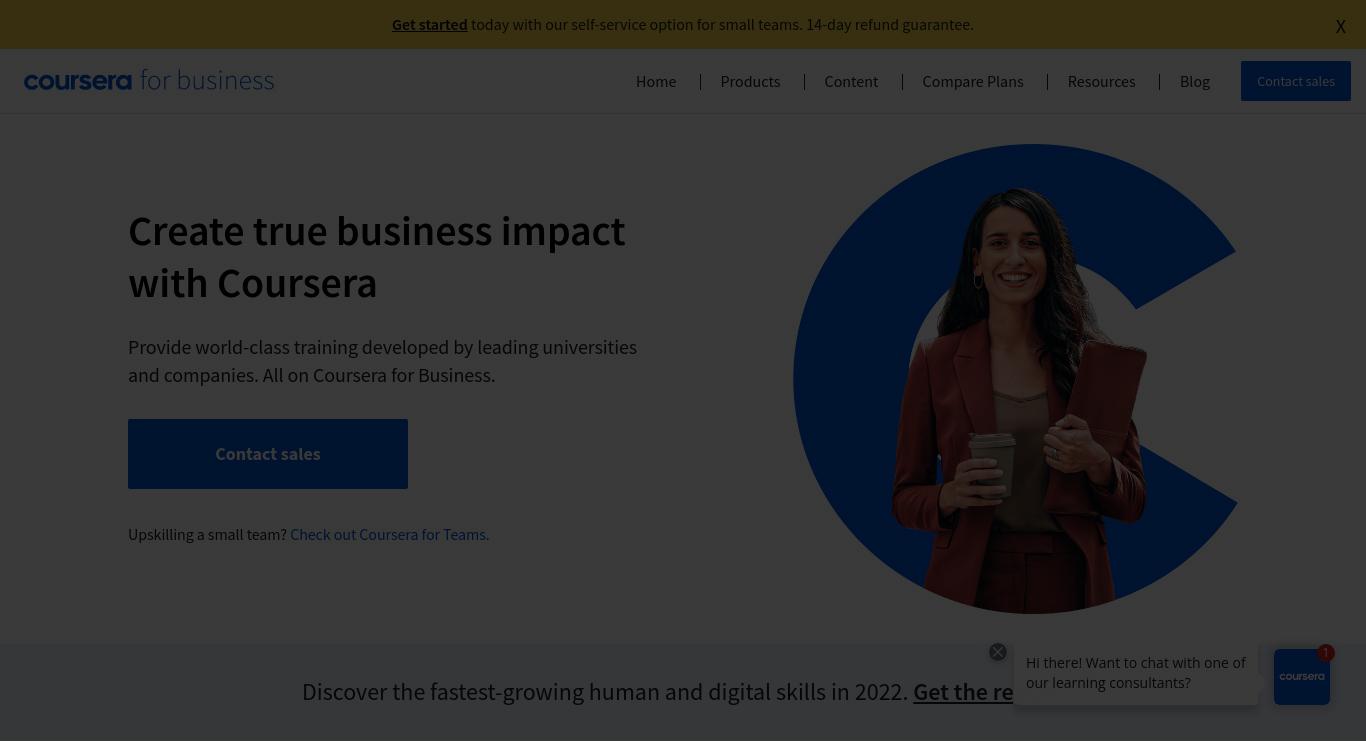Screen dimensions: 1366x741
Task: Open the Resources menu item
Action: (x=1101, y=81)
